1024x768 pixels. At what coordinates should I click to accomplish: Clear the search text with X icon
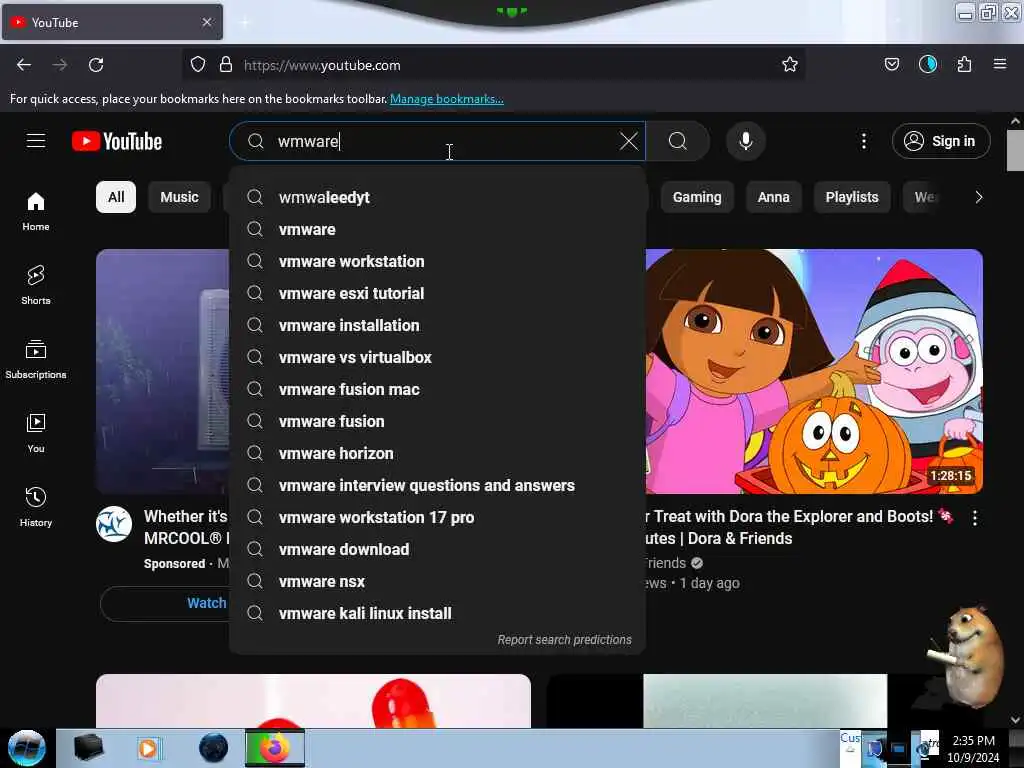(629, 141)
